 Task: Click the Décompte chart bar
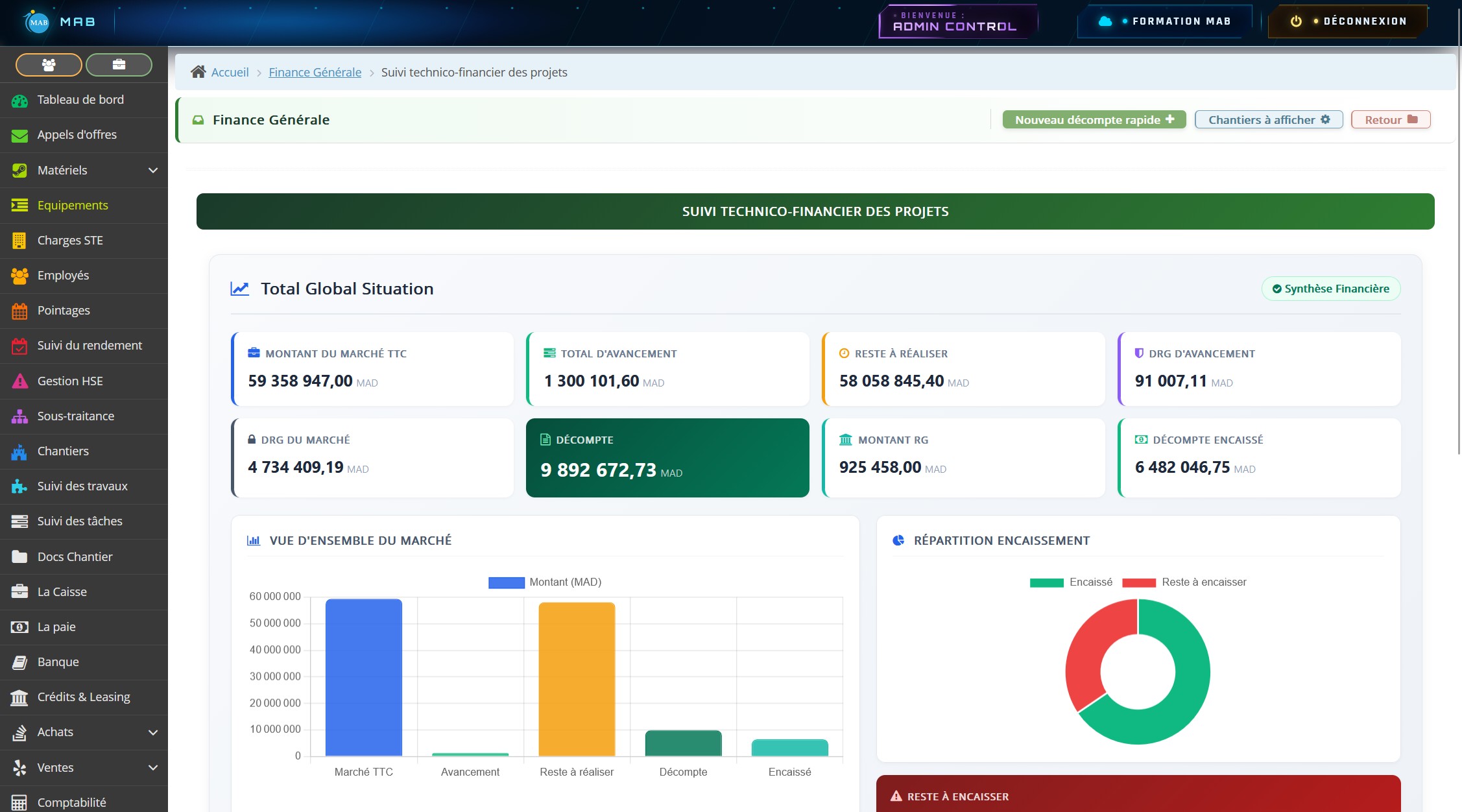(683, 743)
